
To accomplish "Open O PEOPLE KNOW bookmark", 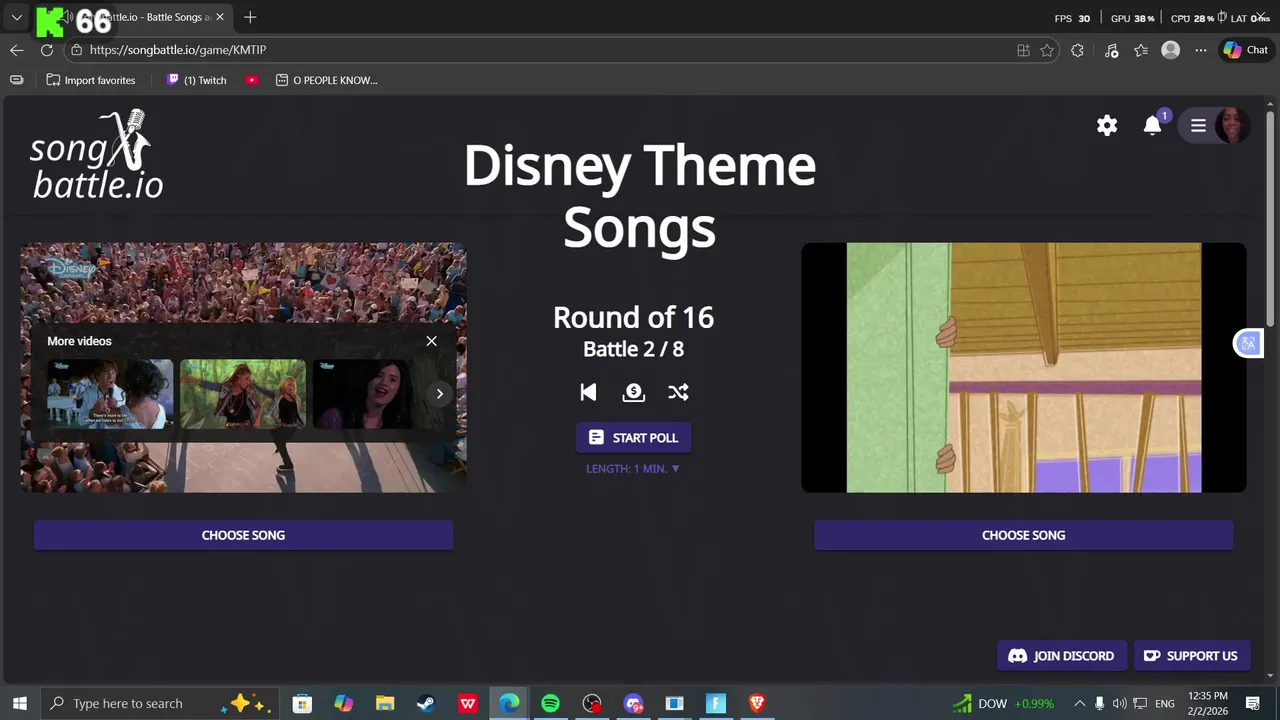I will pyautogui.click(x=327, y=80).
